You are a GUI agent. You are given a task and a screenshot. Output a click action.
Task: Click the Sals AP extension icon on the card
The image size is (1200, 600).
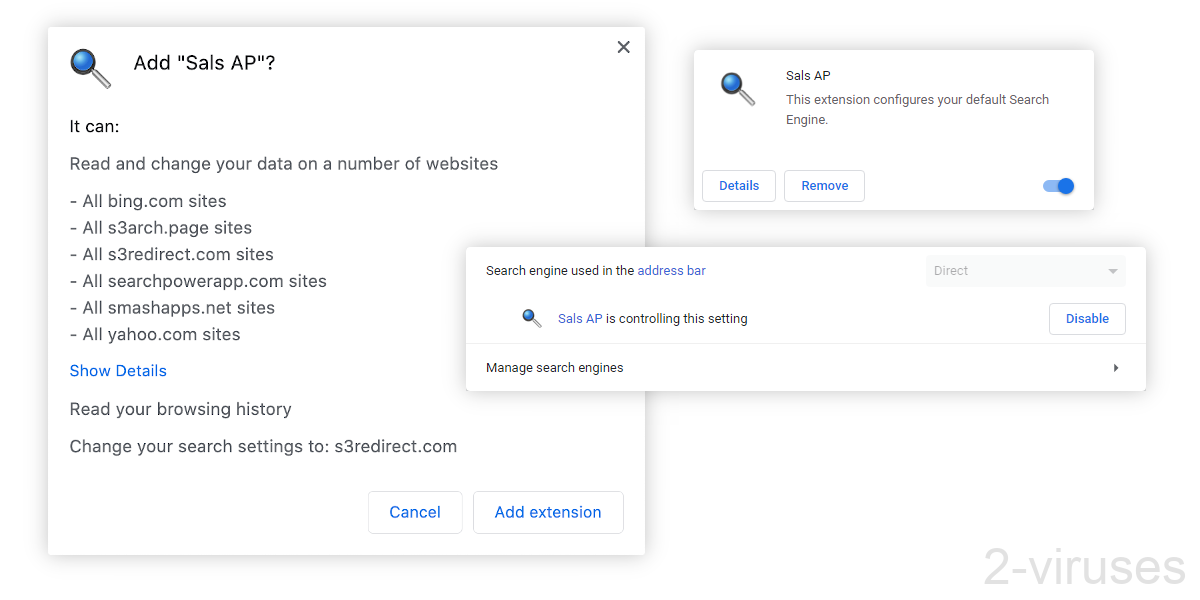pos(737,89)
